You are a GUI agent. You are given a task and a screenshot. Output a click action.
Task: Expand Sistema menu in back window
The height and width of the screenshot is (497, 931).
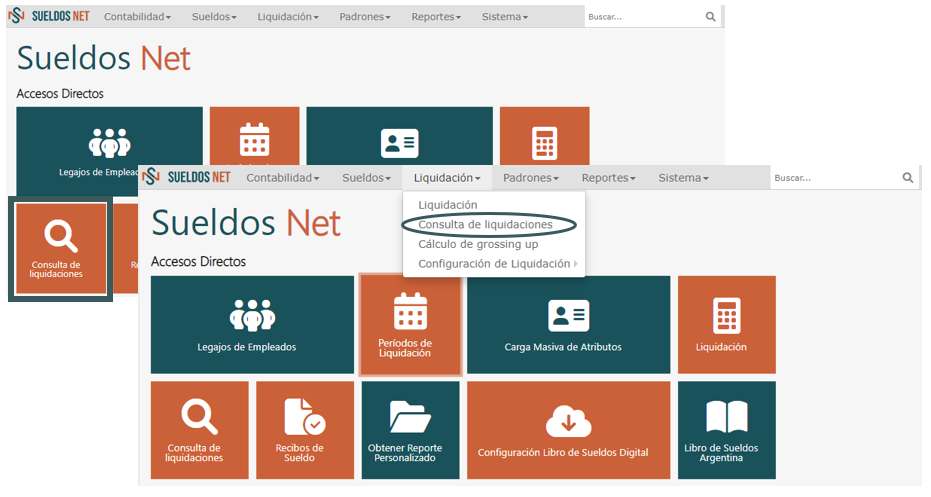505,17
